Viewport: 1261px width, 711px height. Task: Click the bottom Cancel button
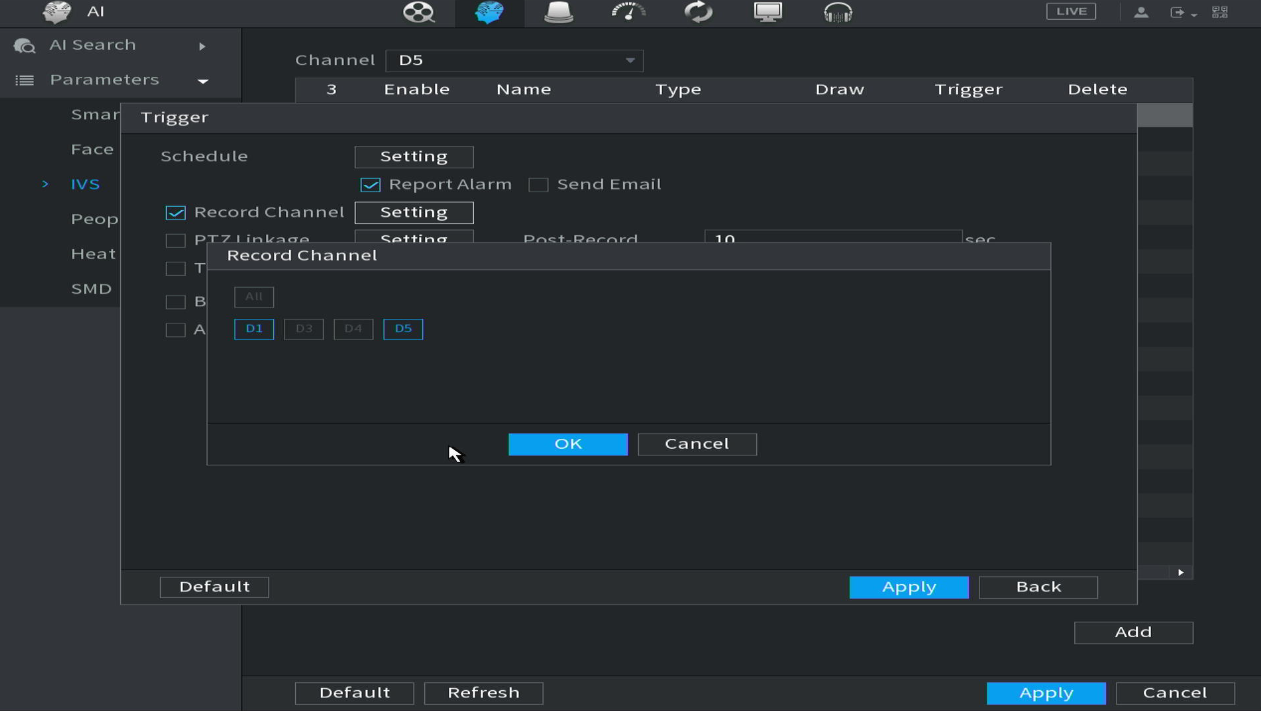pyautogui.click(x=1175, y=693)
